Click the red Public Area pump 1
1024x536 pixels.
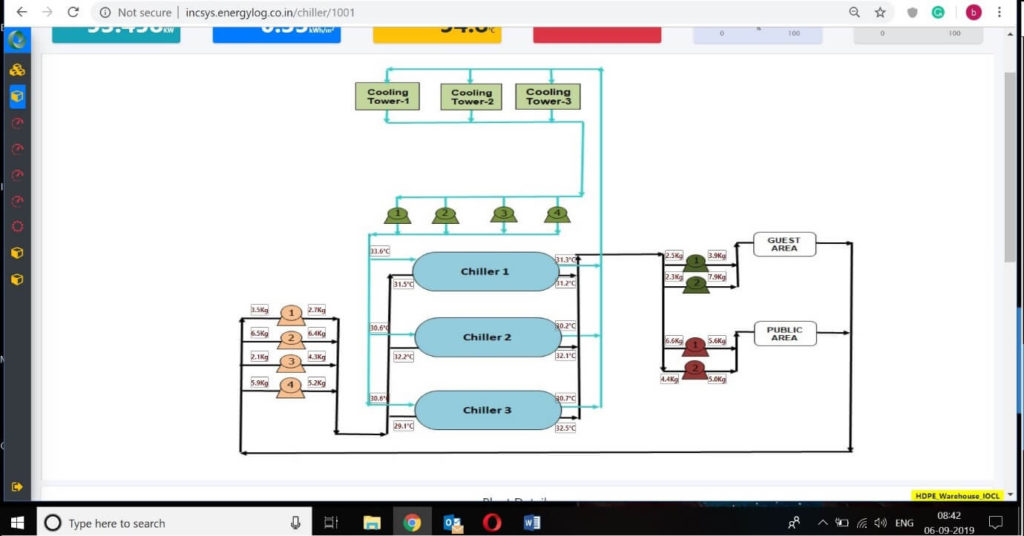[695, 347]
